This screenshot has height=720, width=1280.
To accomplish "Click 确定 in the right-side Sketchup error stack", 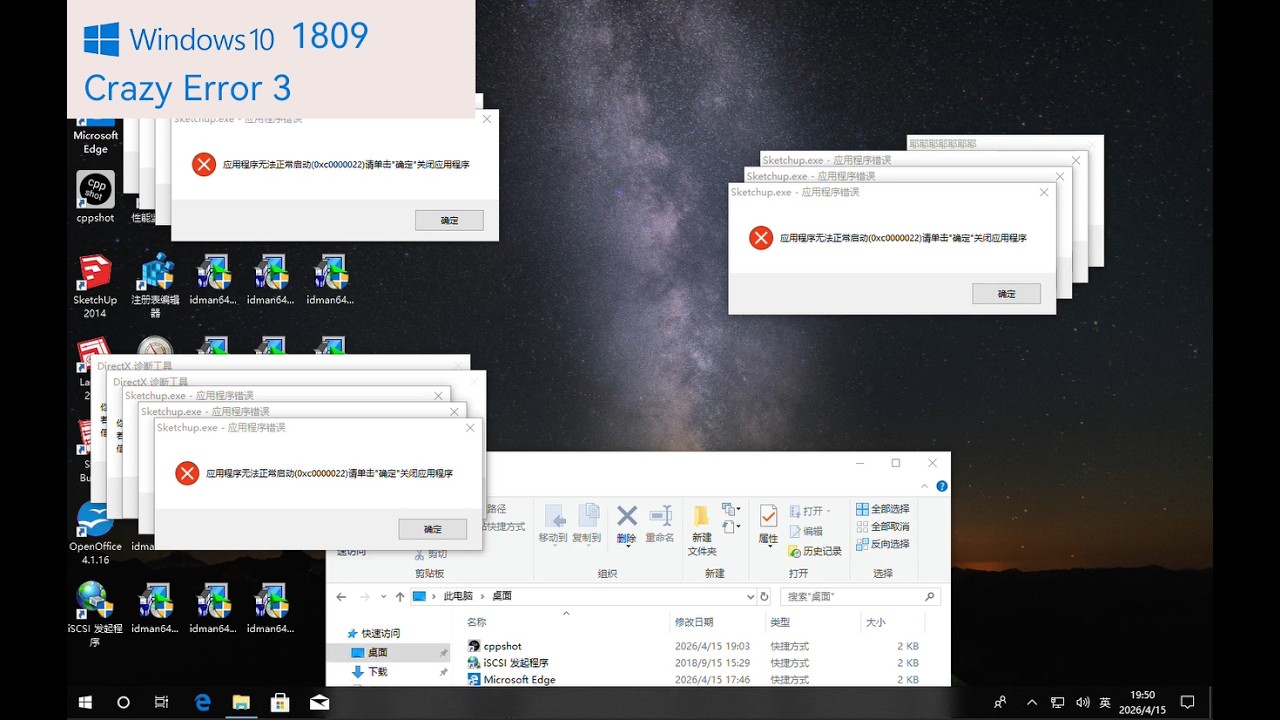I will pyautogui.click(x=1006, y=294).
